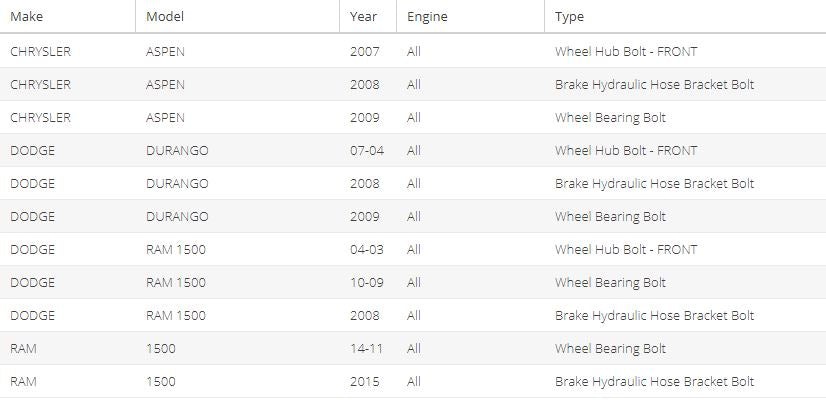Image resolution: width=826 pixels, height=415 pixels.
Task: Select Wheel Hub Bolt - FRONT for Durango
Action: (626, 151)
